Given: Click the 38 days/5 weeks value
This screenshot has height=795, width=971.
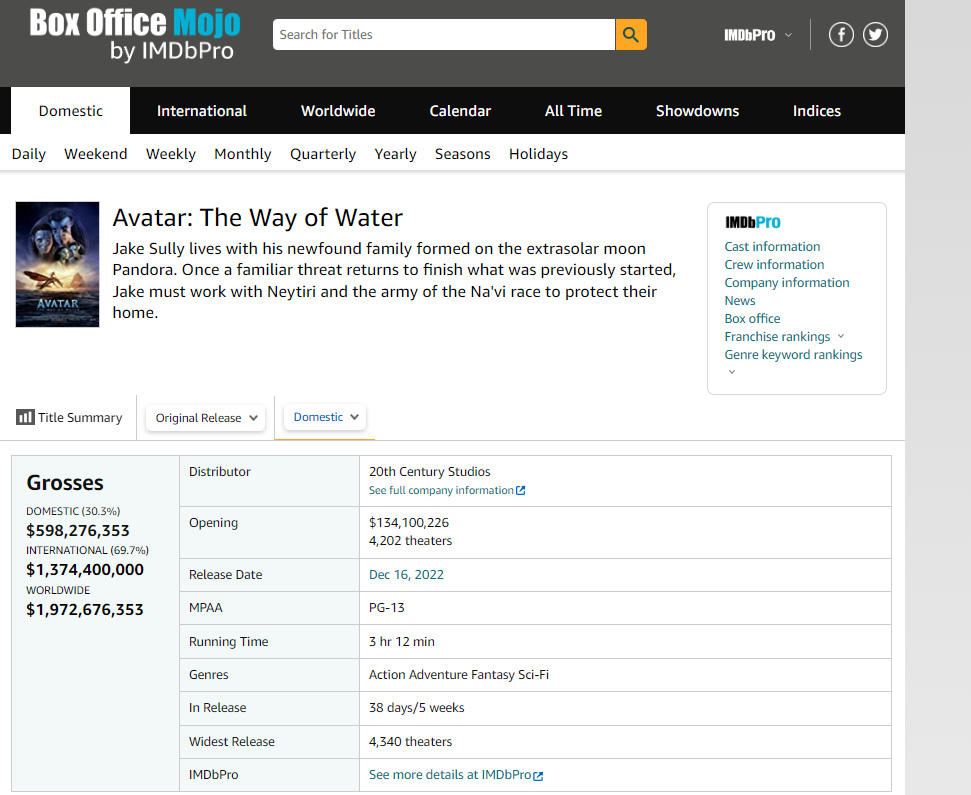Looking at the screenshot, I should (x=417, y=708).
